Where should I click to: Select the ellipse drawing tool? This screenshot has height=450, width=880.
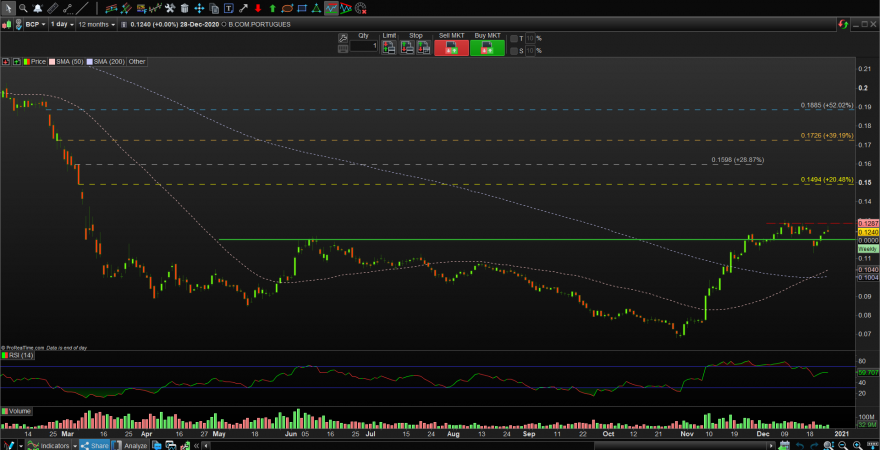[287, 8]
